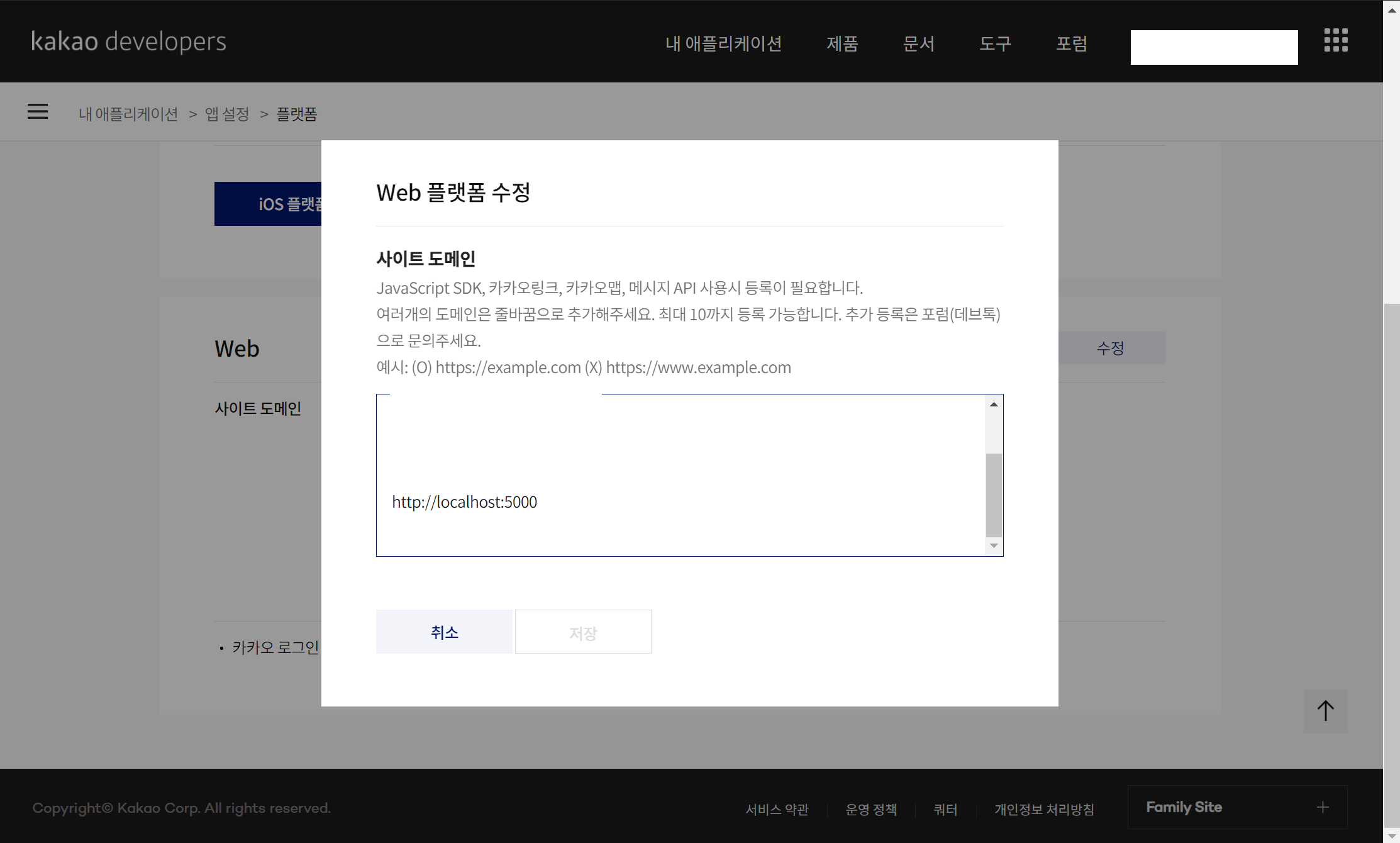This screenshot has width=1400, height=843.
Task: Click the kakao developers logo
Action: (x=128, y=42)
